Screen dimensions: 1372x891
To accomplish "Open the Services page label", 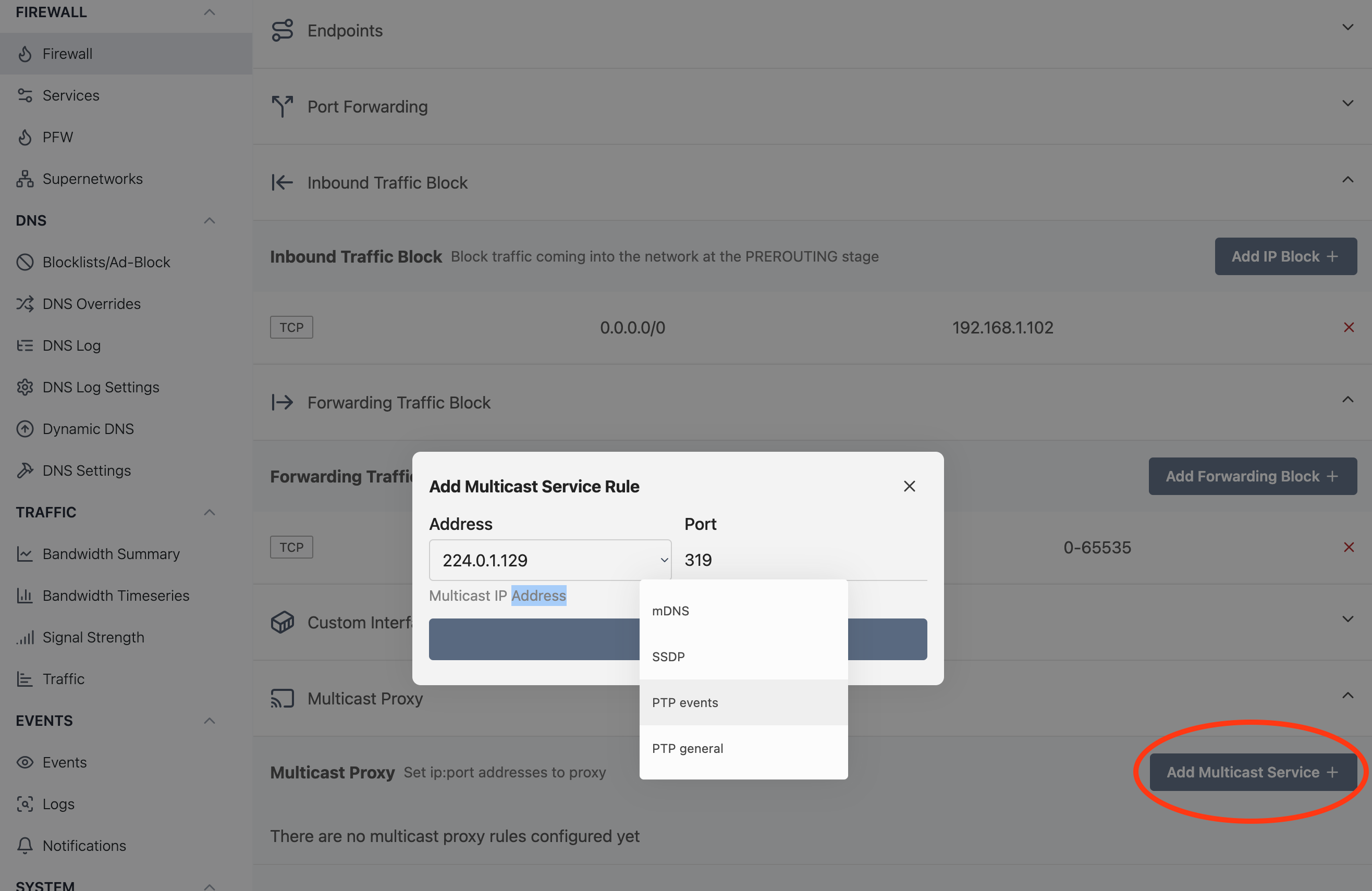I will [71, 95].
